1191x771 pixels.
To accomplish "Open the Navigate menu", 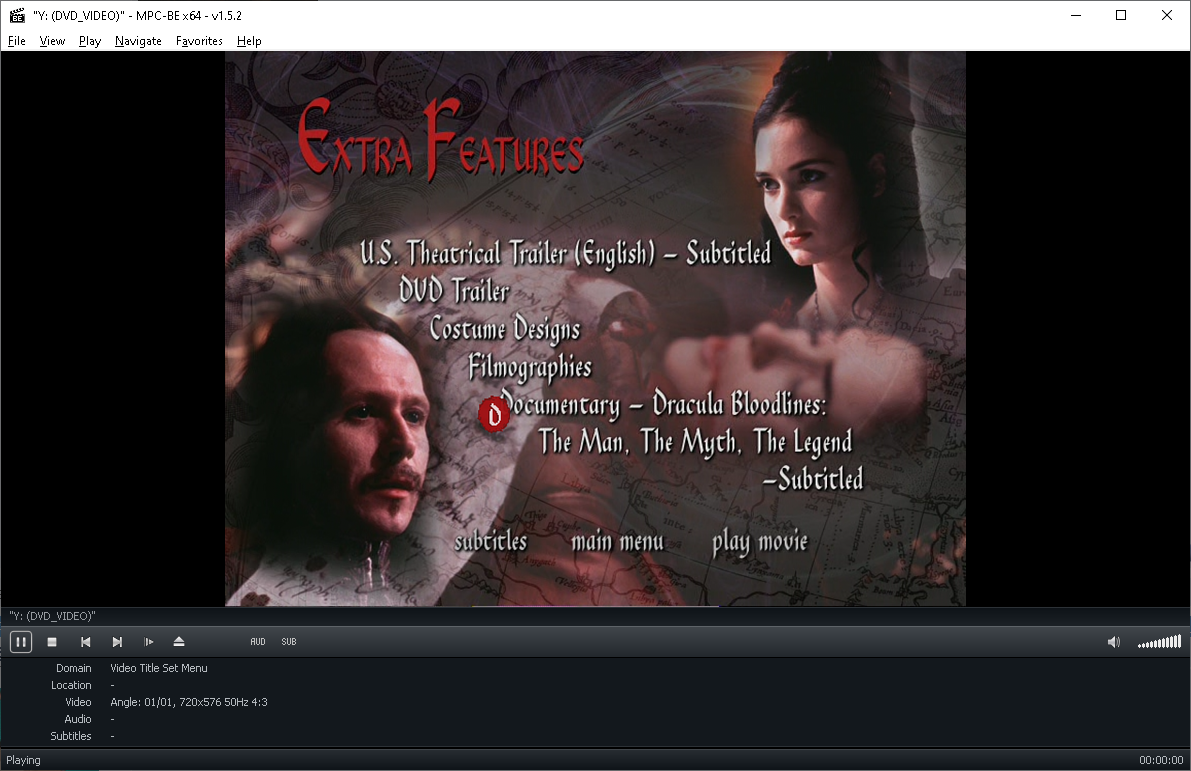I will click(x=138, y=41).
